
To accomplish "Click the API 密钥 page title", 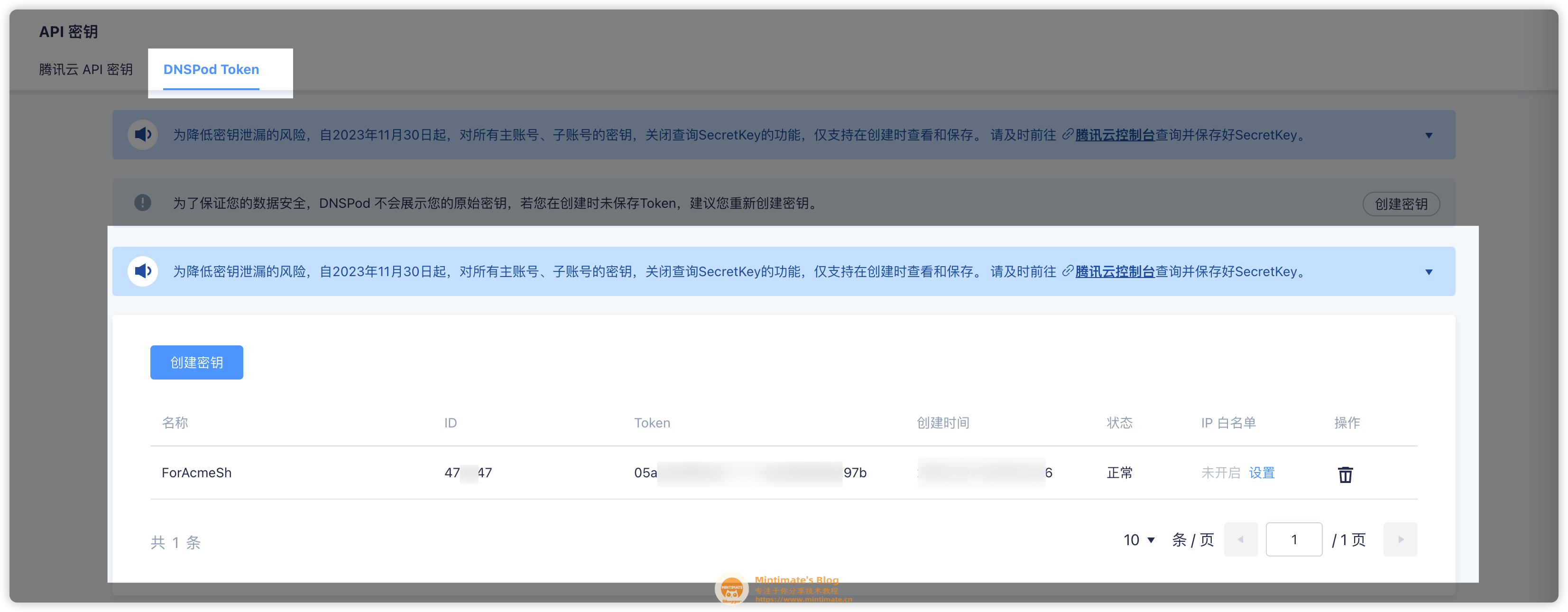I will pos(68,32).
